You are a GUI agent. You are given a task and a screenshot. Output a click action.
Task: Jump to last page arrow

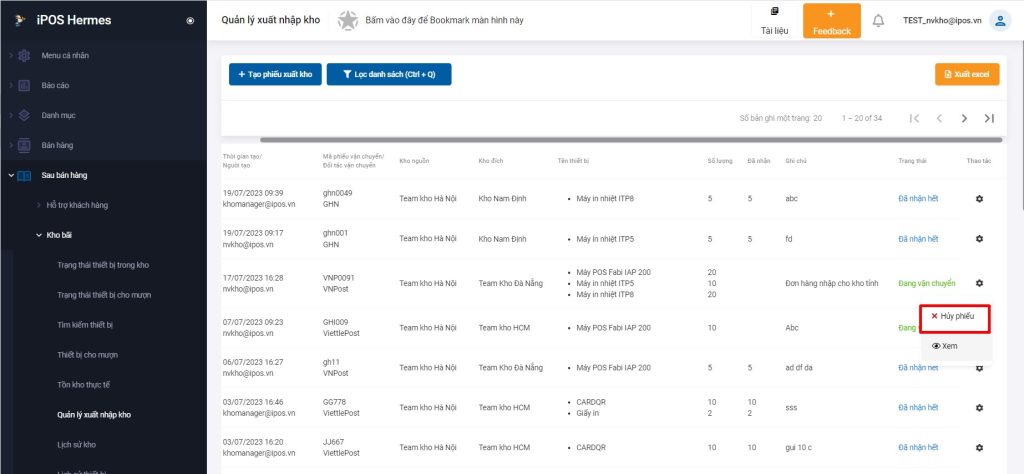click(989, 118)
